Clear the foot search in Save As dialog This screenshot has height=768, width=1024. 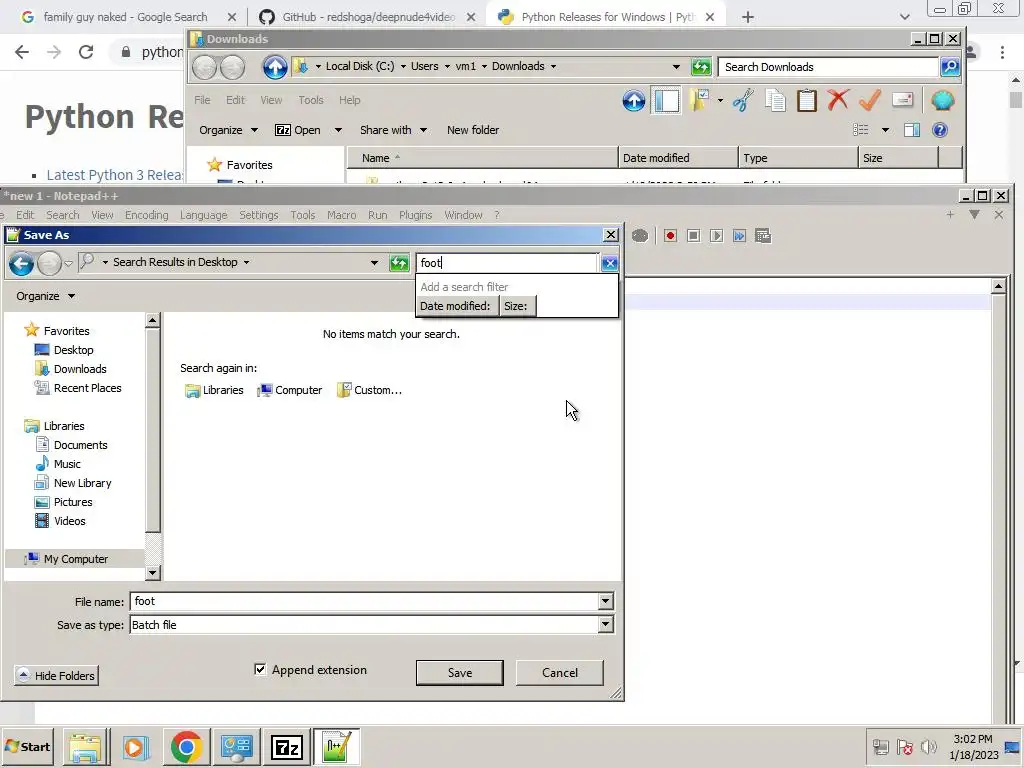(609, 263)
